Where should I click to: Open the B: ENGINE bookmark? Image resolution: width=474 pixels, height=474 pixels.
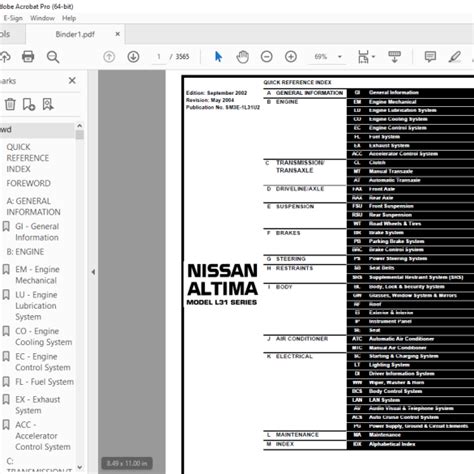click(25, 252)
